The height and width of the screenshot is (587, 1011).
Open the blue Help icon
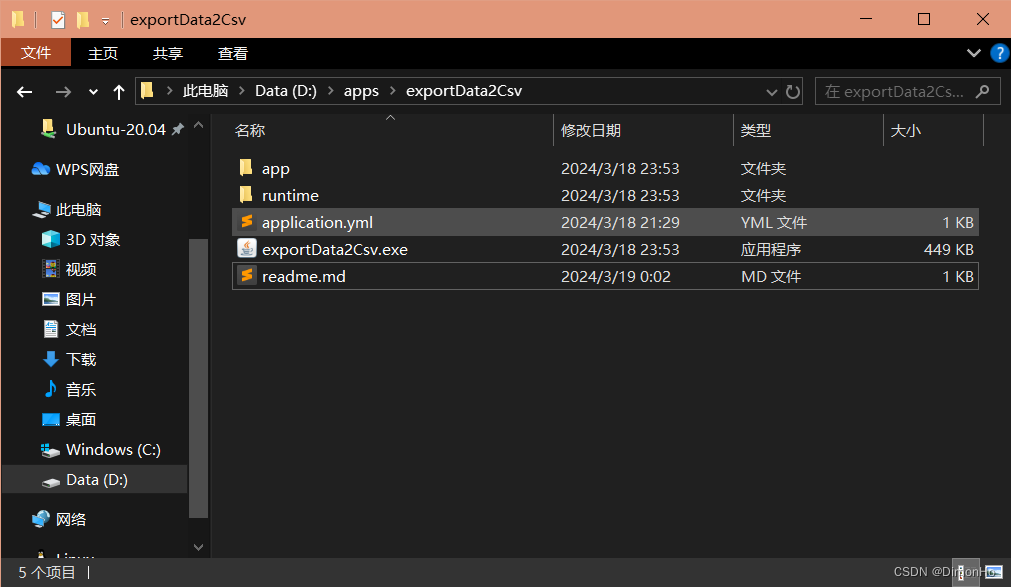point(999,53)
